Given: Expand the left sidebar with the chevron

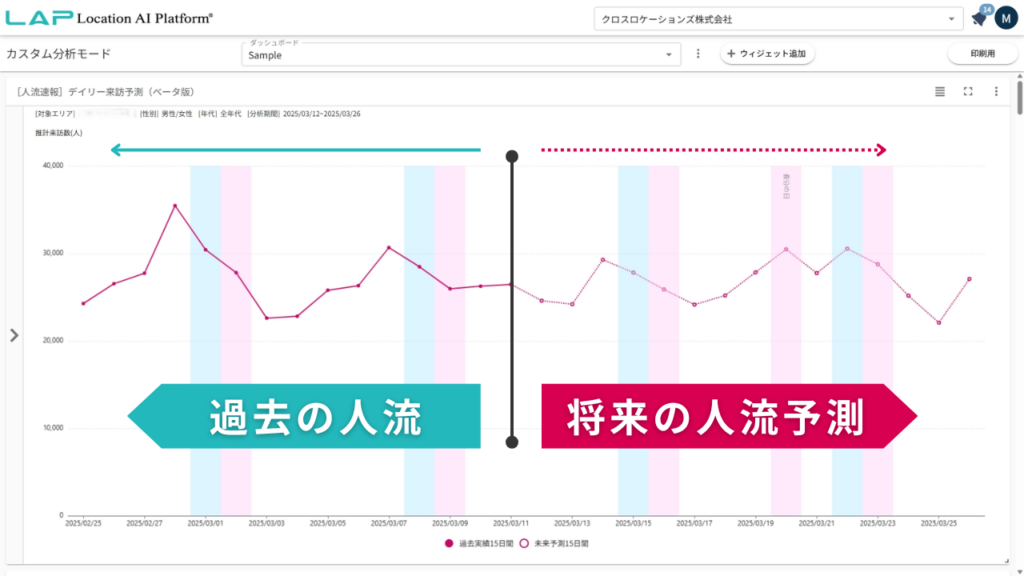Looking at the screenshot, I should pyautogui.click(x=13, y=336).
